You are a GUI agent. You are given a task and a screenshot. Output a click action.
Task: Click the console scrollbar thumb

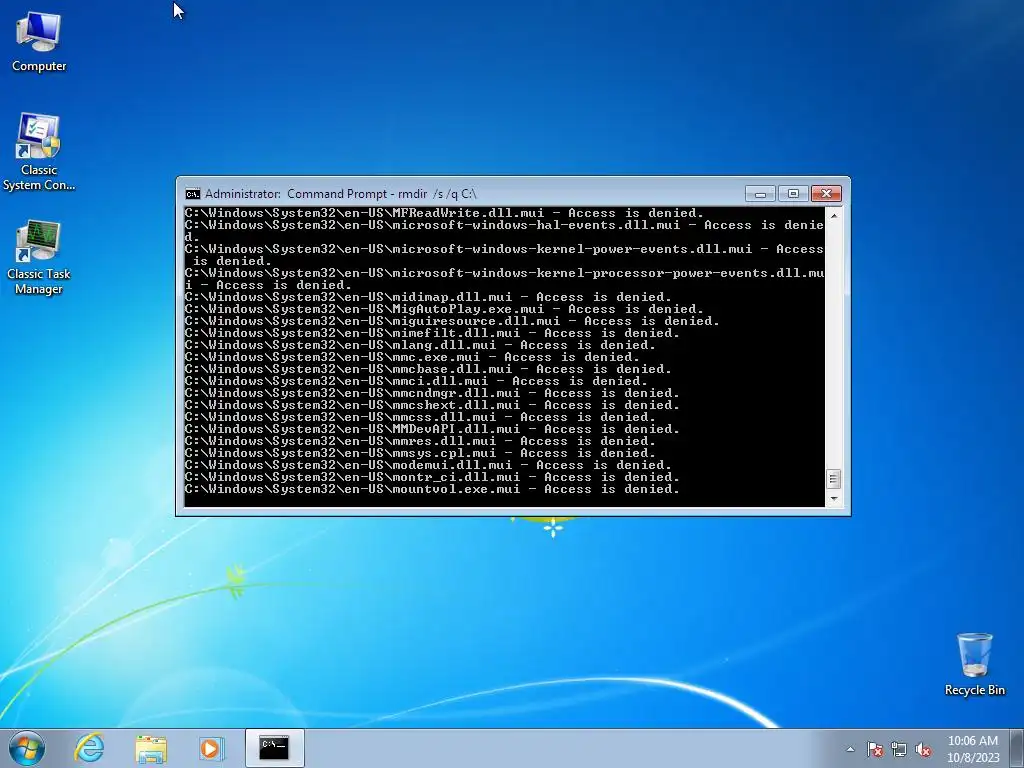coord(833,479)
